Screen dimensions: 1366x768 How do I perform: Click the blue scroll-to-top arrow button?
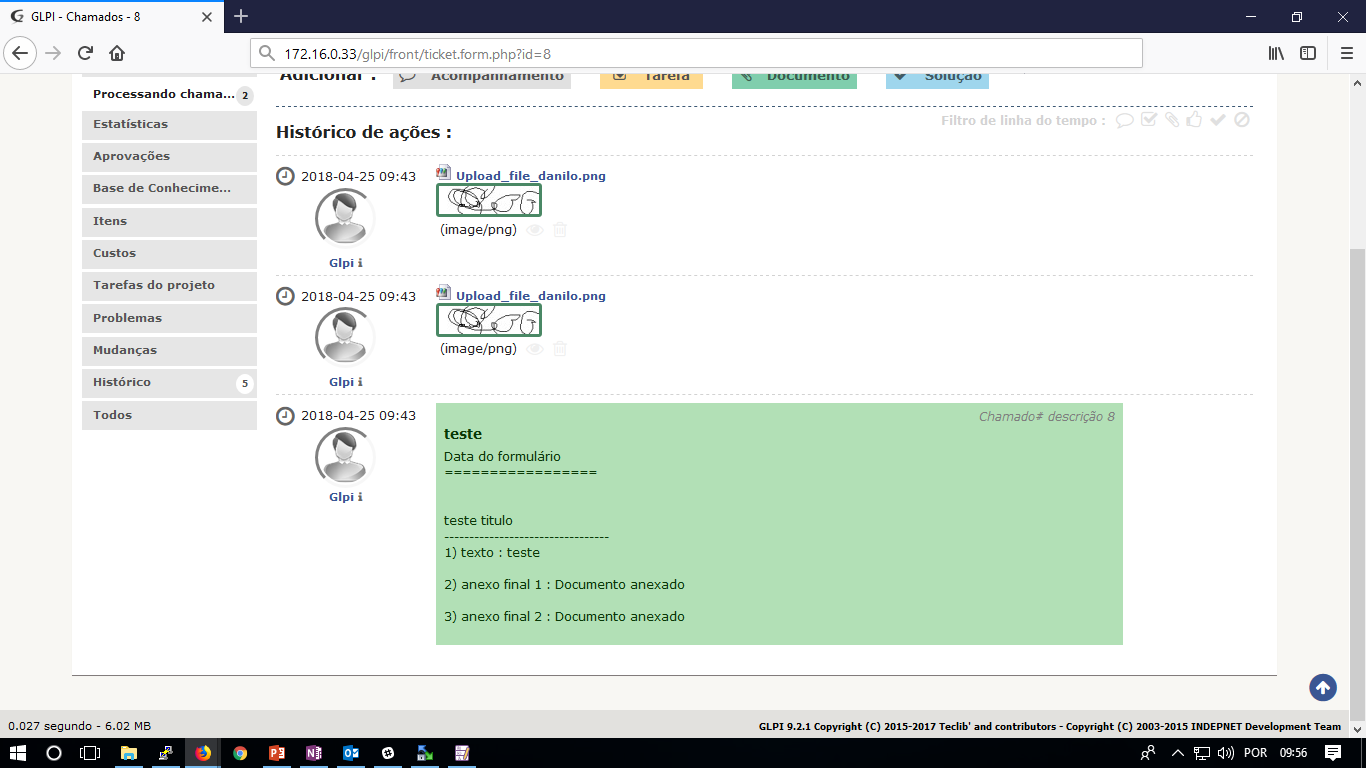click(1322, 687)
